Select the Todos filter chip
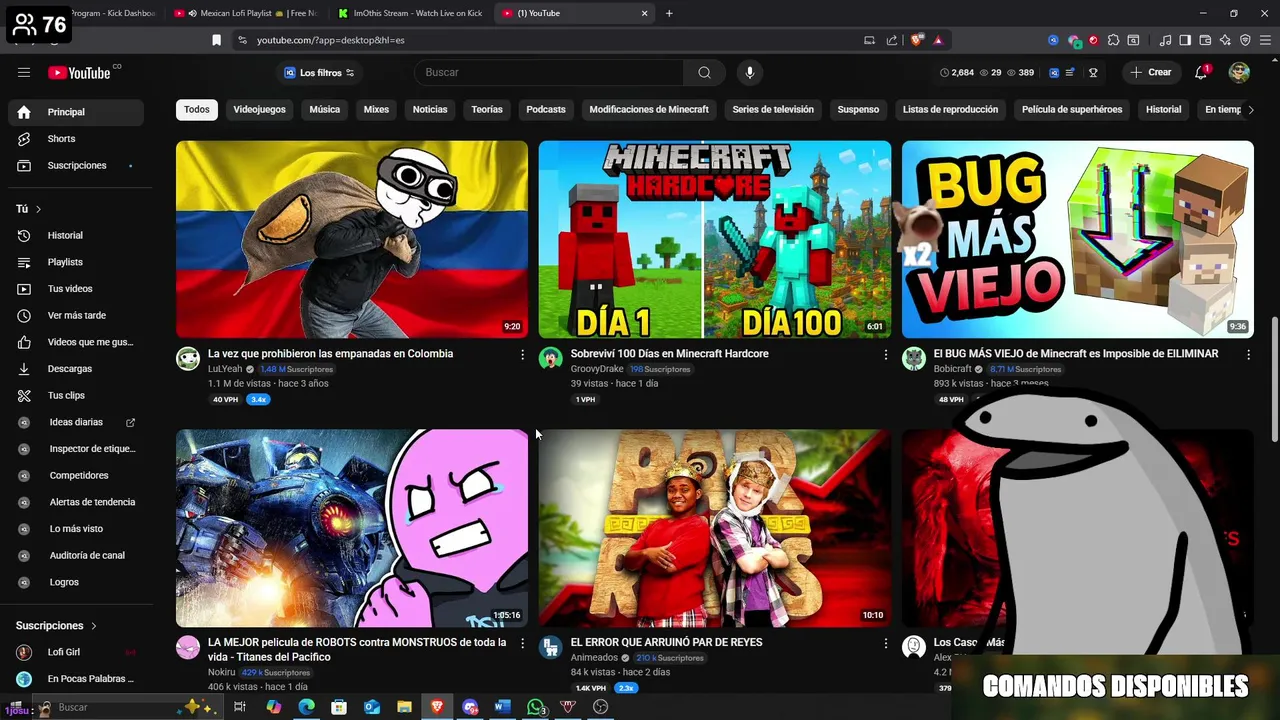Screen dimensions: 1280x720 197,109
